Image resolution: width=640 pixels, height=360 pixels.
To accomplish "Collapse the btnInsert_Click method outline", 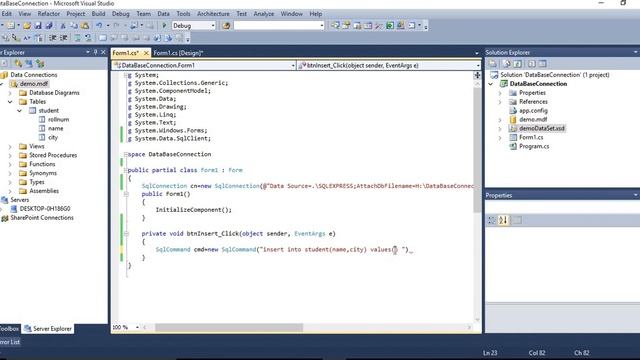I will click(x=126, y=234).
